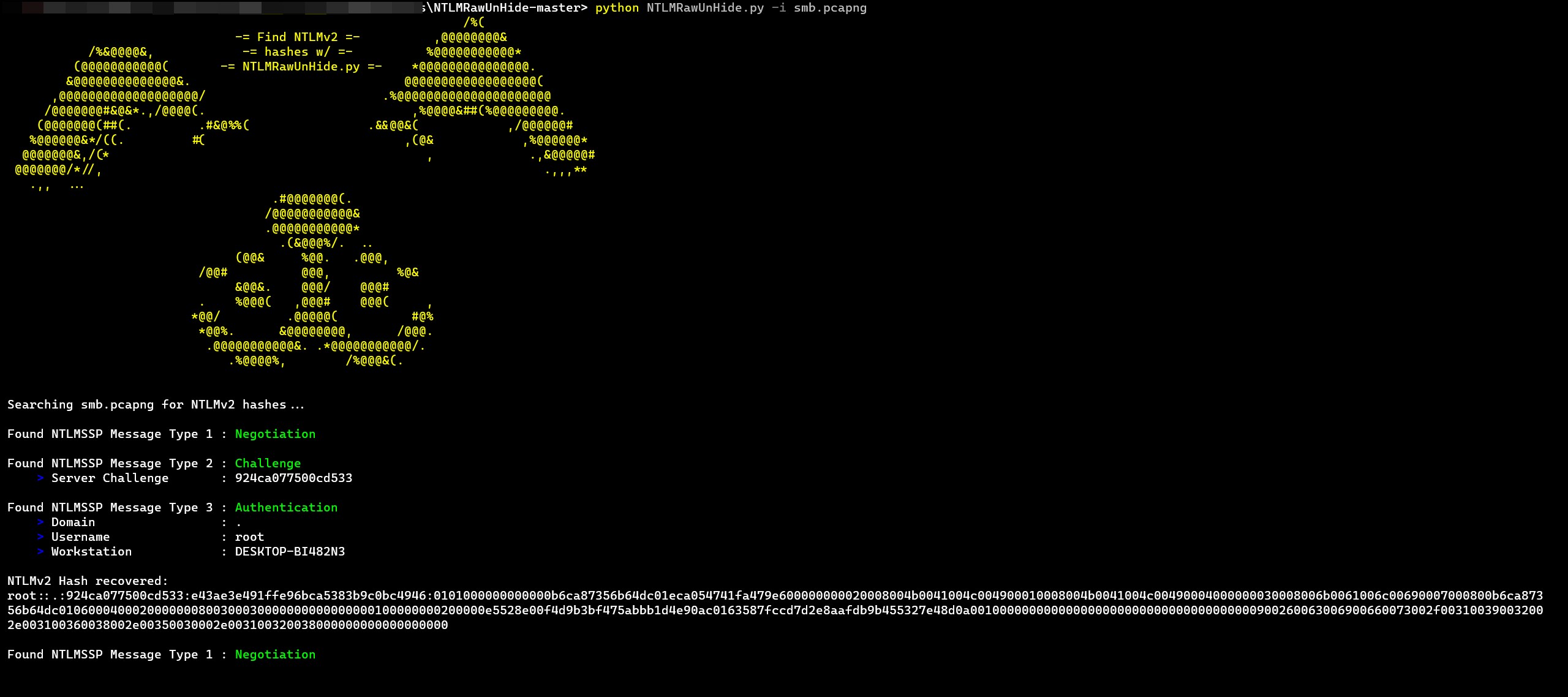
Task: Click the first green 'Negotiation' text
Action: [x=275, y=434]
